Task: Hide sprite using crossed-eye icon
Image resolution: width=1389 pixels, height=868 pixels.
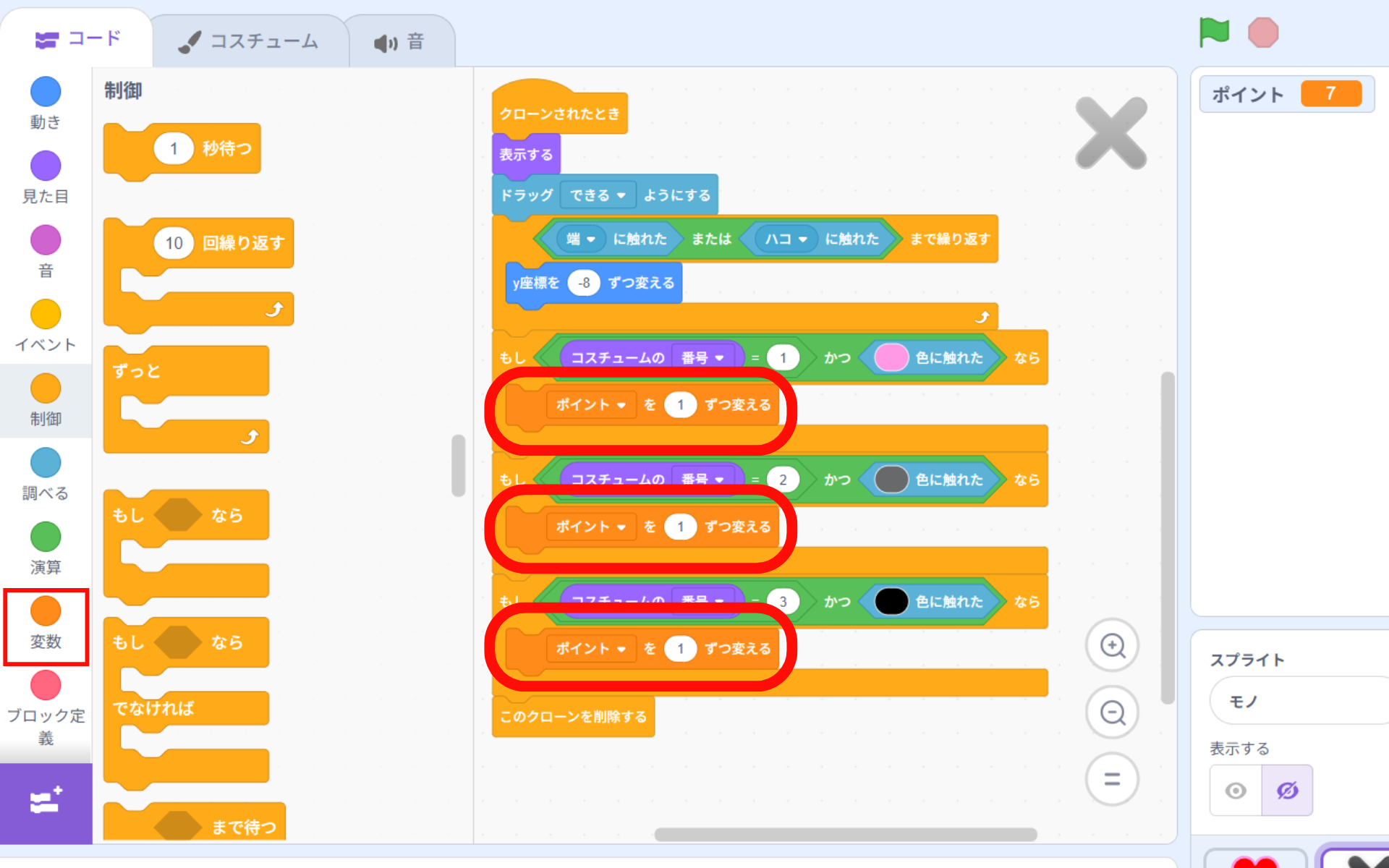Action: click(1287, 790)
